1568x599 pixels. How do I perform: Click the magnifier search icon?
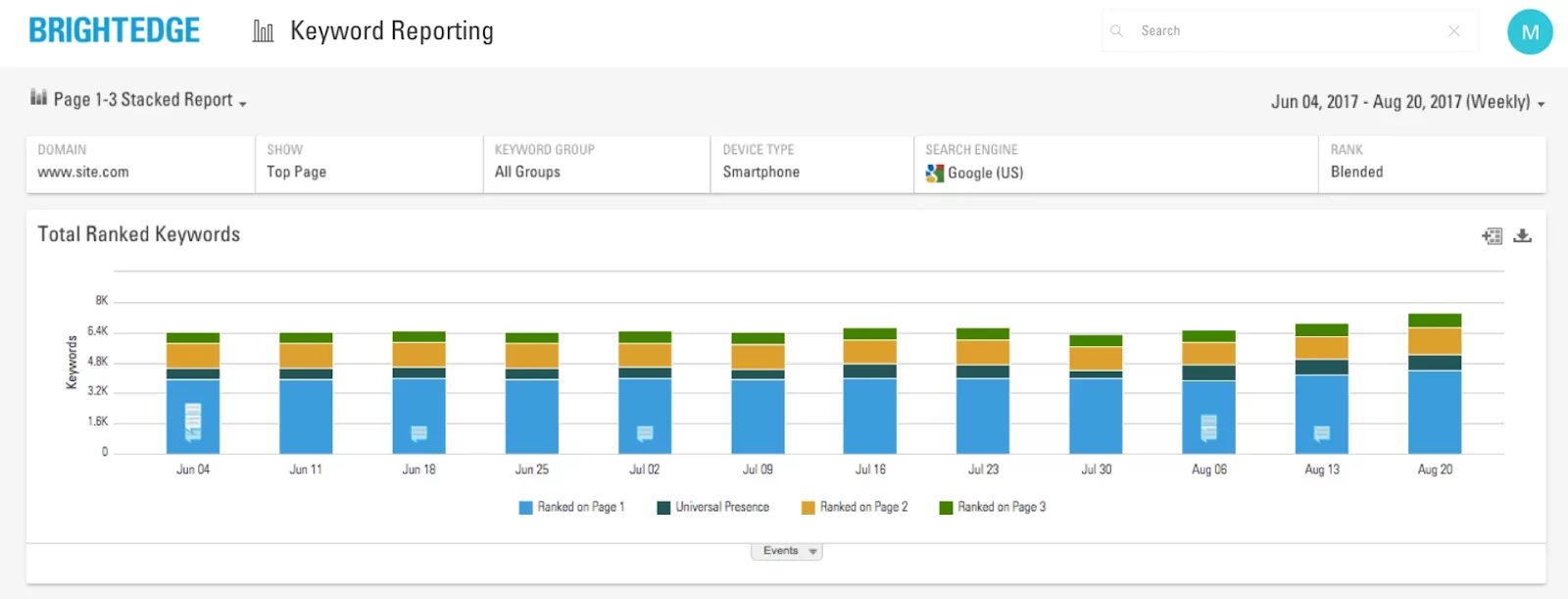(1116, 31)
